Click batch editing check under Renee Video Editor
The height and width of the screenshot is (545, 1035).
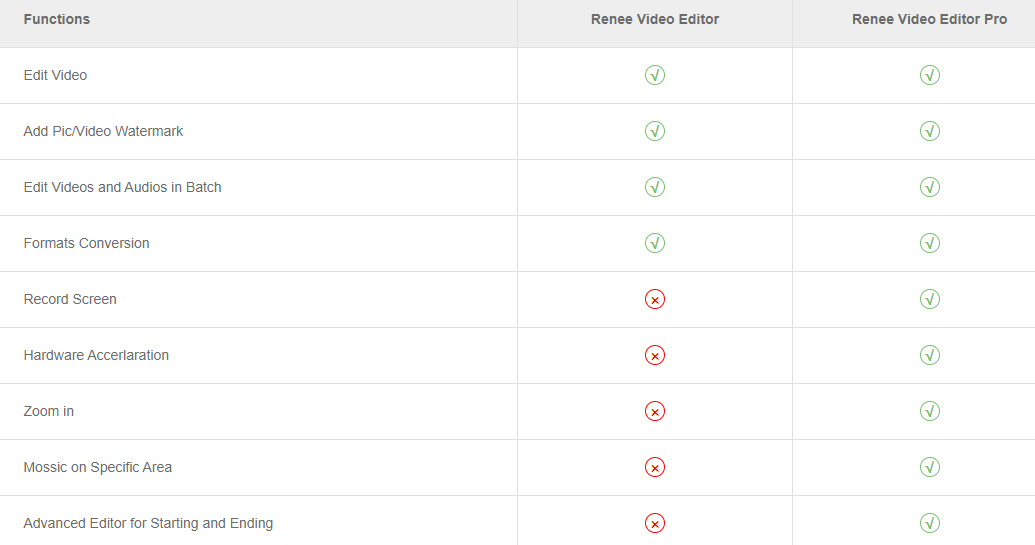click(x=655, y=187)
